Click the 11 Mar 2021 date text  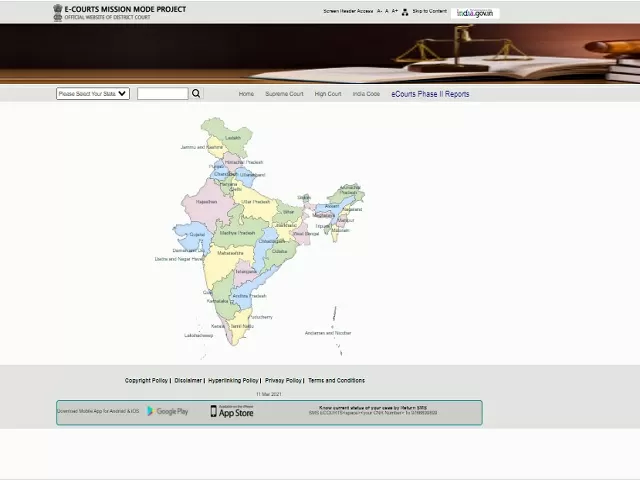[269, 394]
